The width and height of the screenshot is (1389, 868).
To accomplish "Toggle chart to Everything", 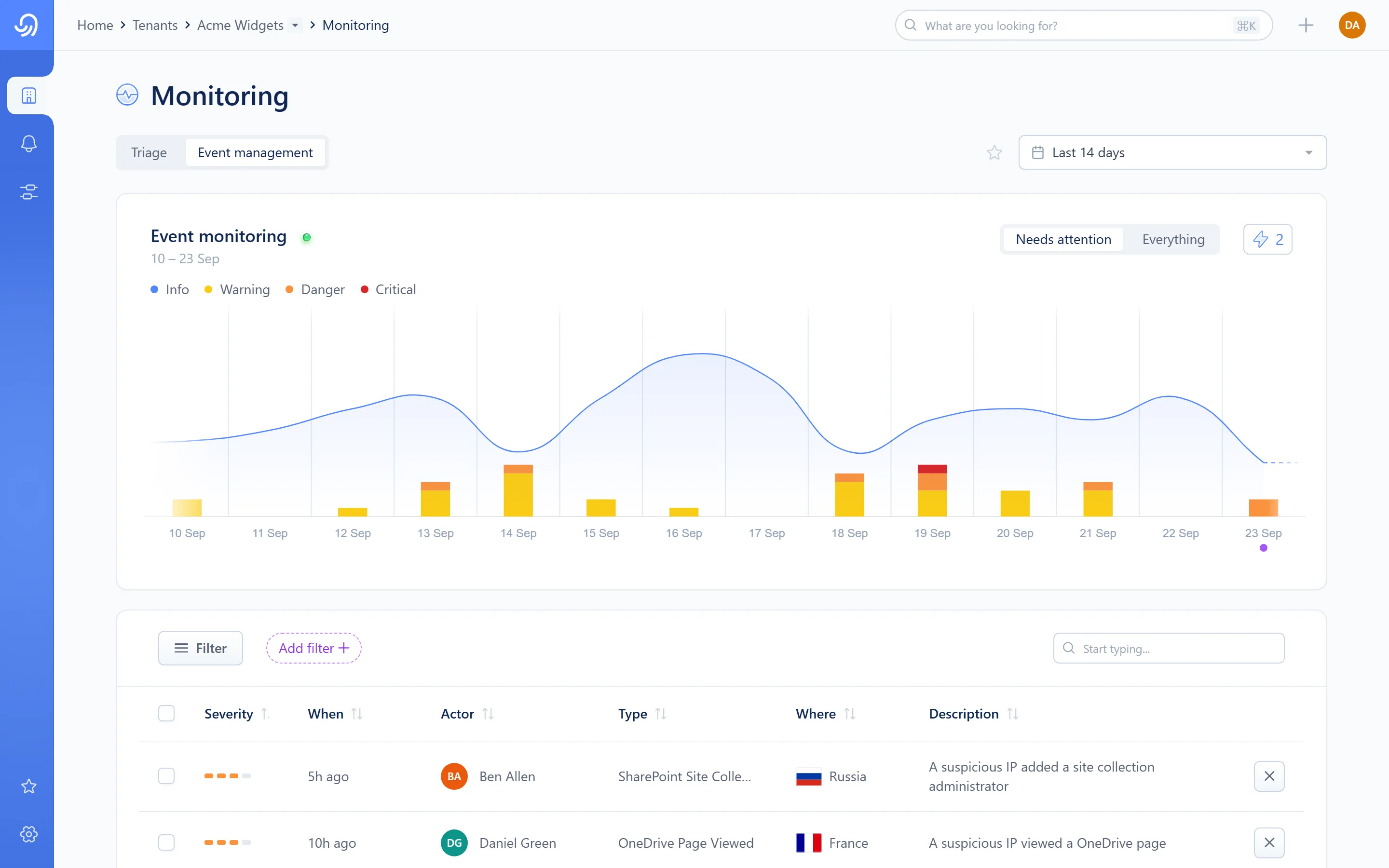I will [1173, 239].
